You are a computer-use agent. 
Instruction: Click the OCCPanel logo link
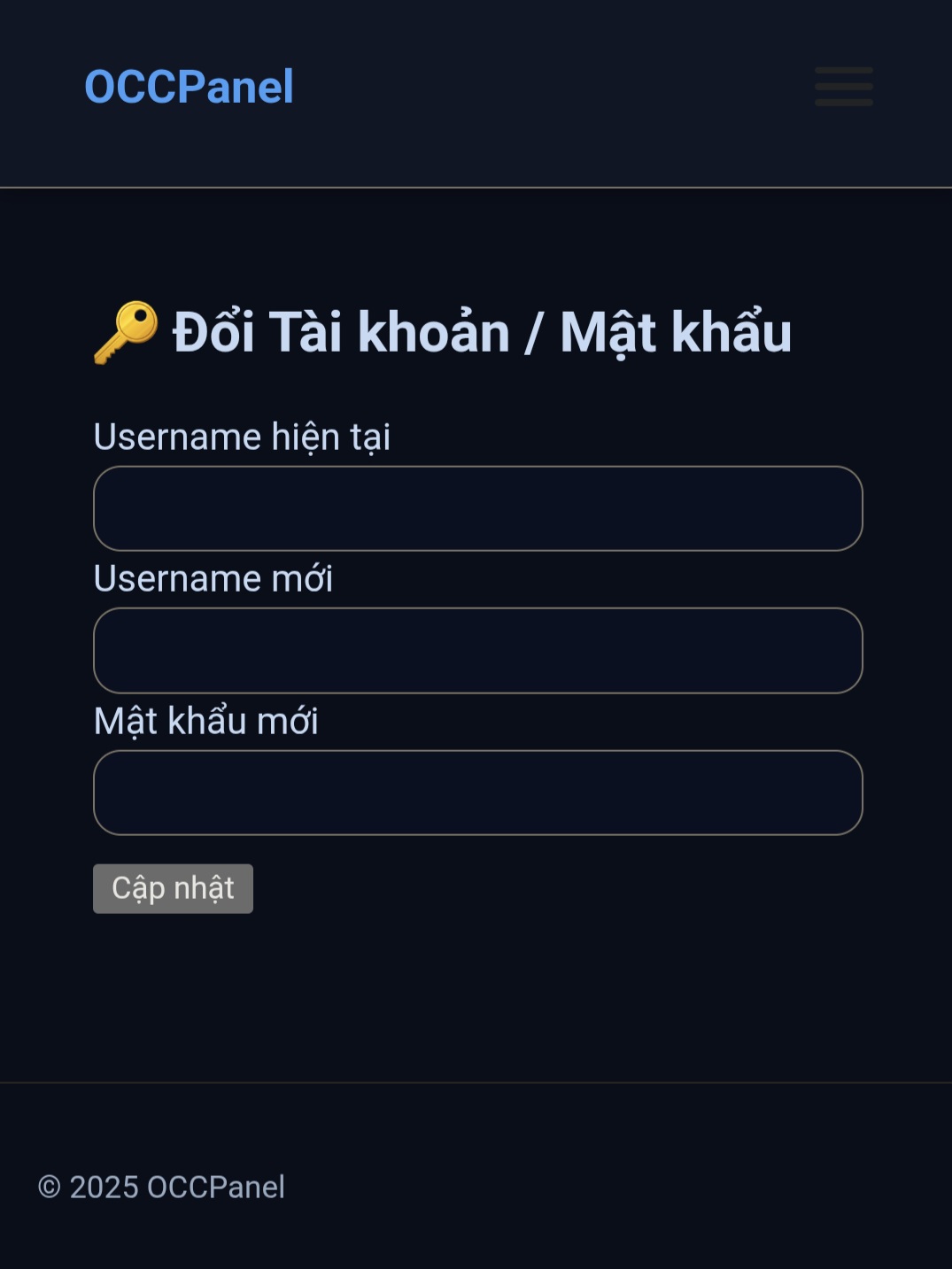click(189, 87)
